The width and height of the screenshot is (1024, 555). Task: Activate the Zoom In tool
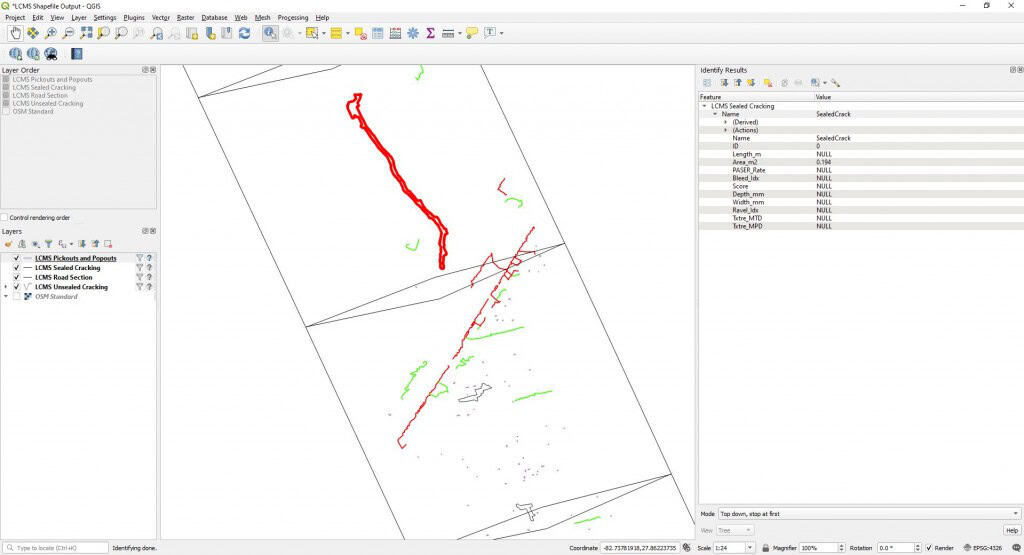point(50,33)
